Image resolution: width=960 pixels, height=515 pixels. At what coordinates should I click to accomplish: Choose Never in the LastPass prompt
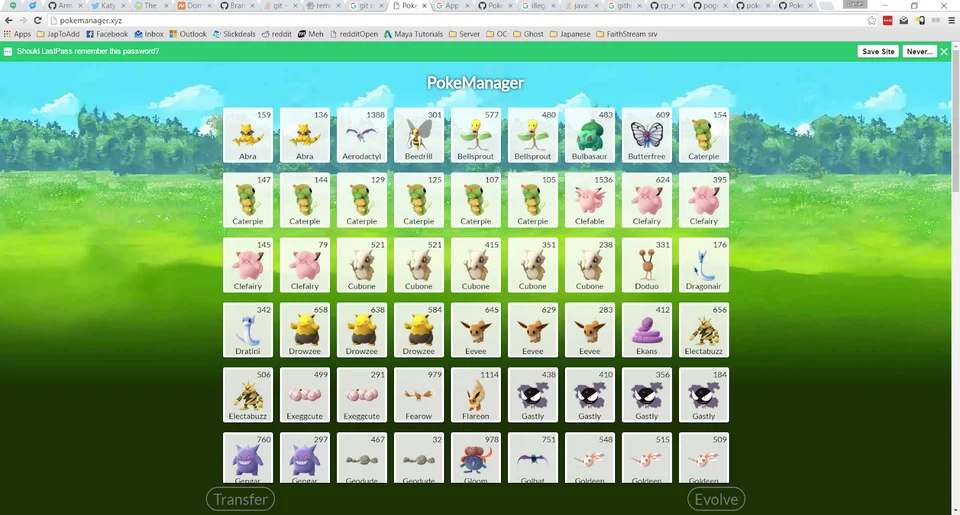point(919,51)
